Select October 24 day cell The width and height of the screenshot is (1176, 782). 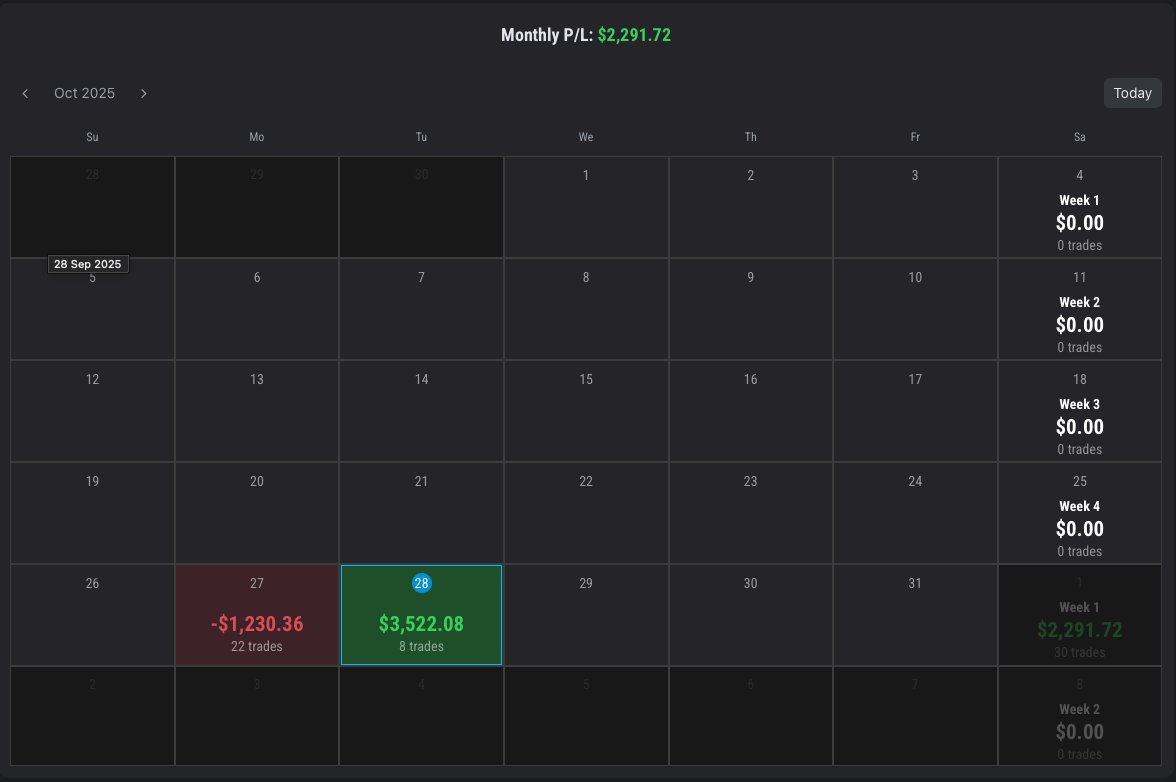click(915, 513)
